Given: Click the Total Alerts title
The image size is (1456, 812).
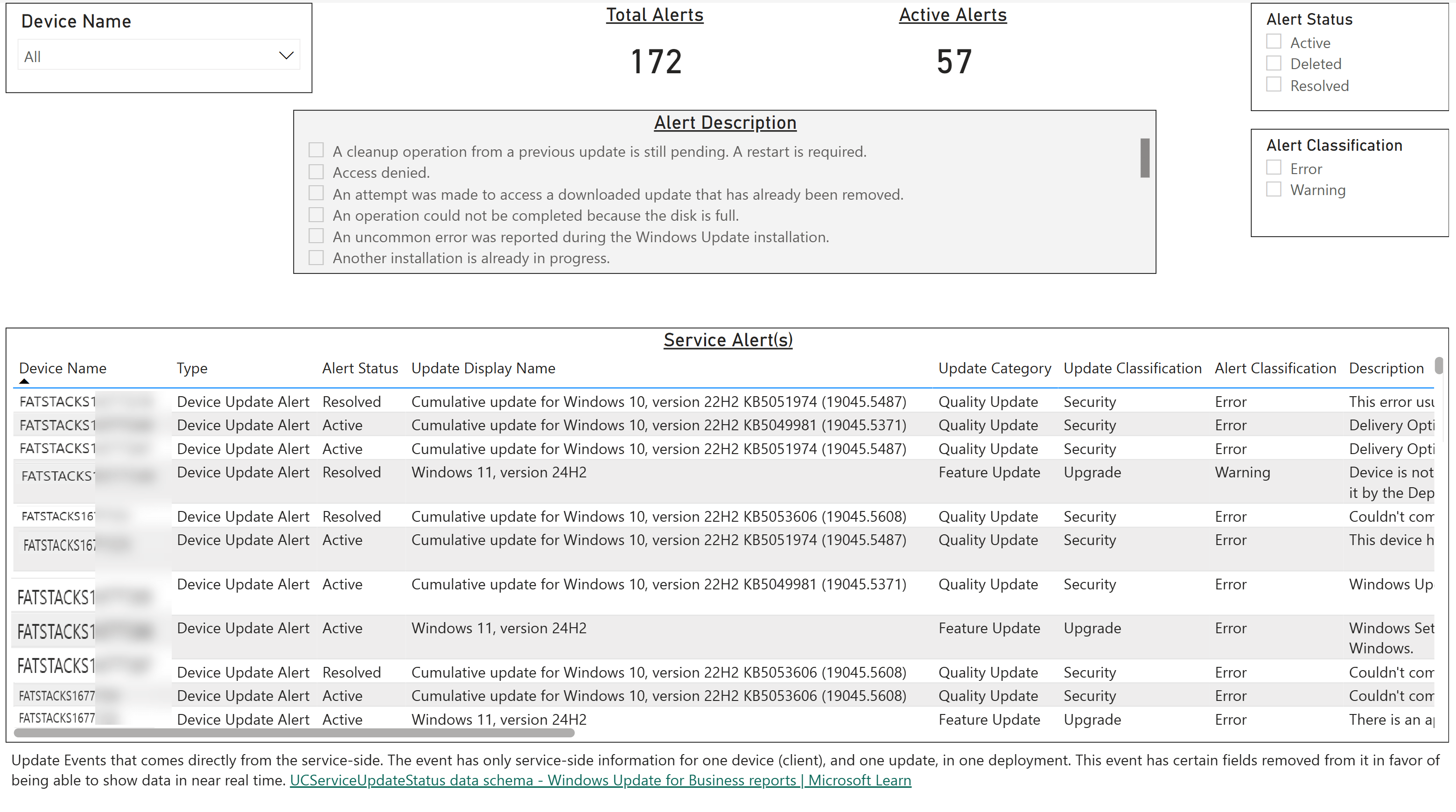Looking at the screenshot, I should pyautogui.click(x=655, y=15).
